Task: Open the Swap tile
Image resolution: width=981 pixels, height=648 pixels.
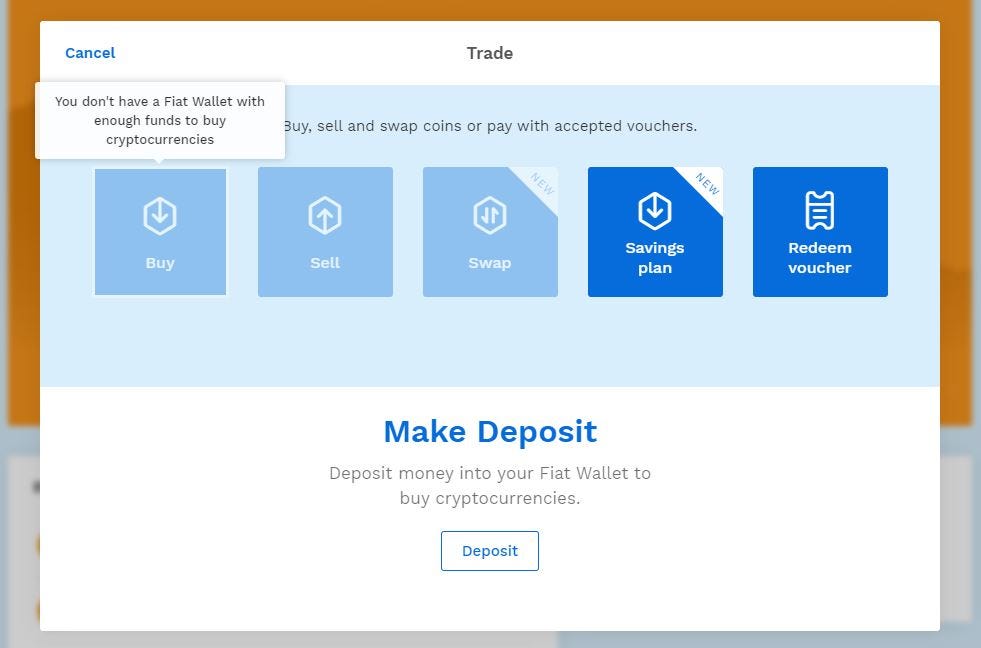Action: [490, 231]
